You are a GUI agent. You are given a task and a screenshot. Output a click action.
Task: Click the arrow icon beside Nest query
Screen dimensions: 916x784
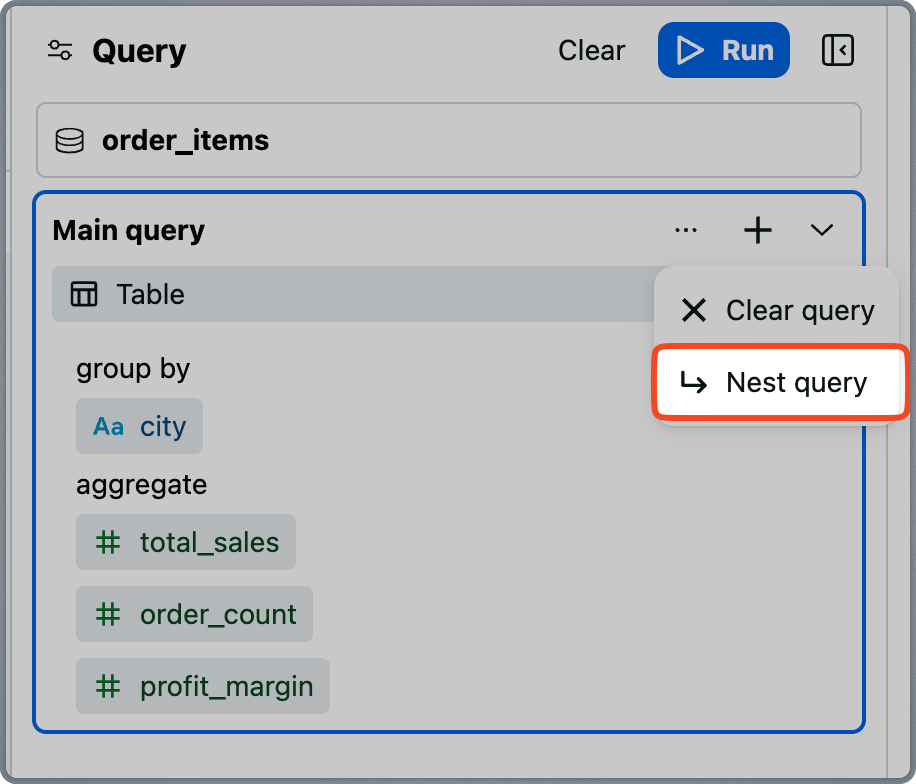click(693, 383)
